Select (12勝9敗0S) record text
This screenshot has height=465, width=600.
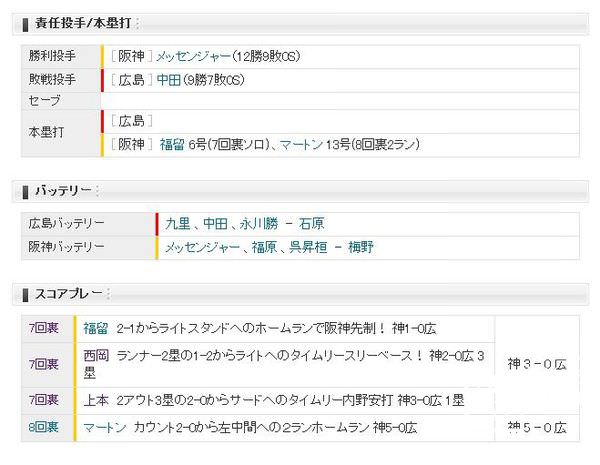point(266,57)
